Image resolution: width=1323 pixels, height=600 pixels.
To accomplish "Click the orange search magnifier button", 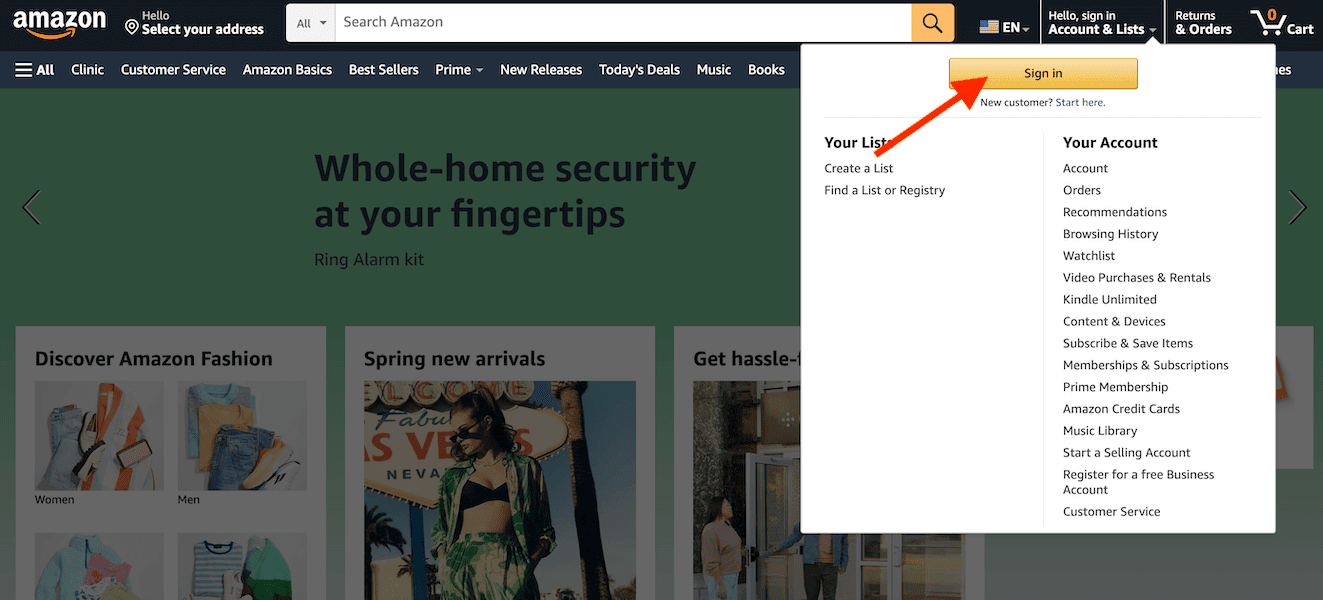I will point(932,23).
